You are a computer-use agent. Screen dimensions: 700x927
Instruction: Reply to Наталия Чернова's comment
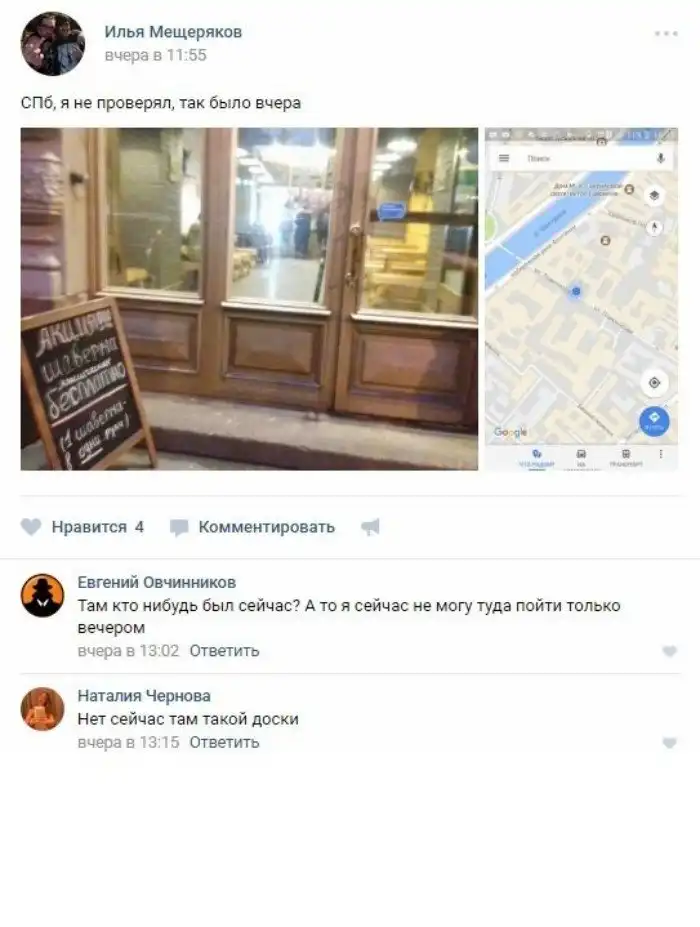pos(224,743)
